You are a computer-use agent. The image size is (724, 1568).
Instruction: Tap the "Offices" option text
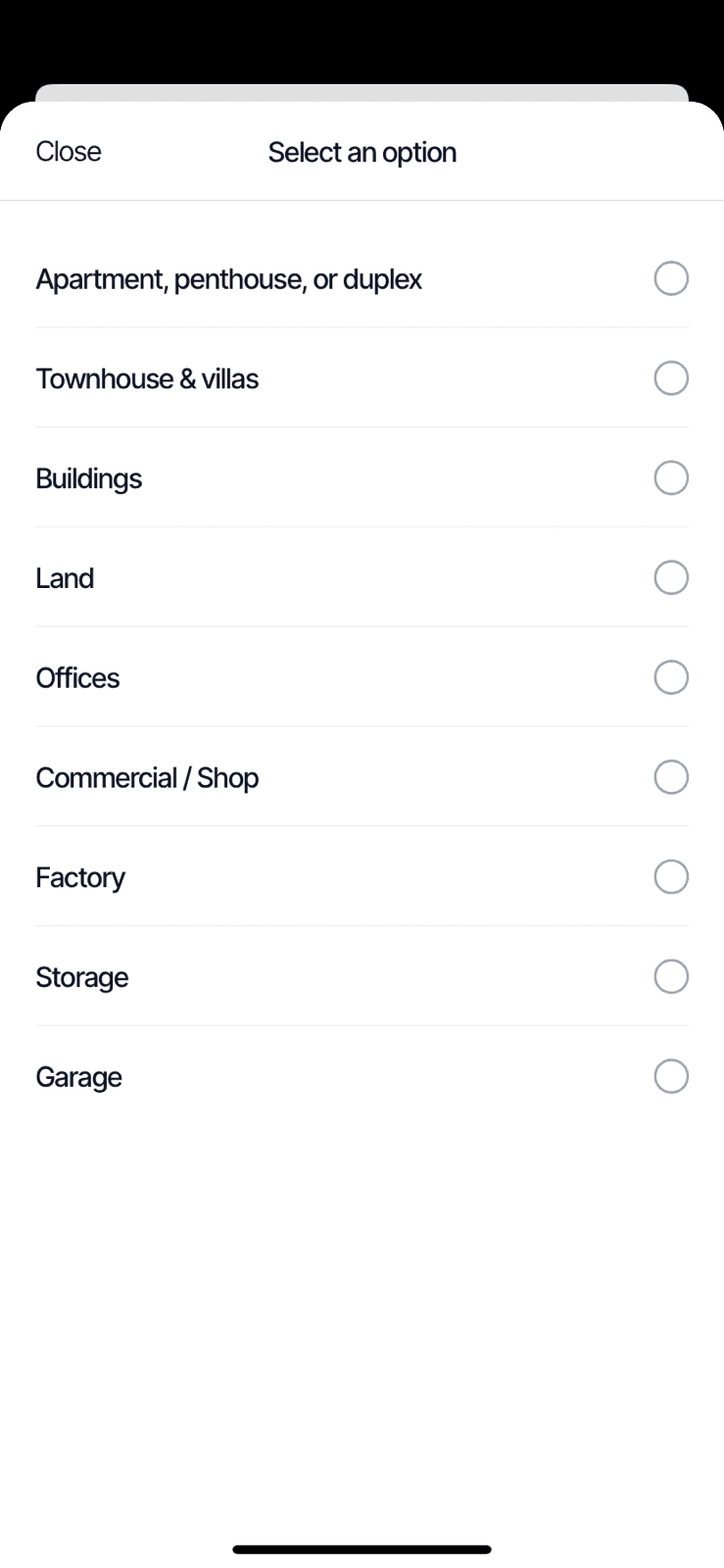(77, 678)
